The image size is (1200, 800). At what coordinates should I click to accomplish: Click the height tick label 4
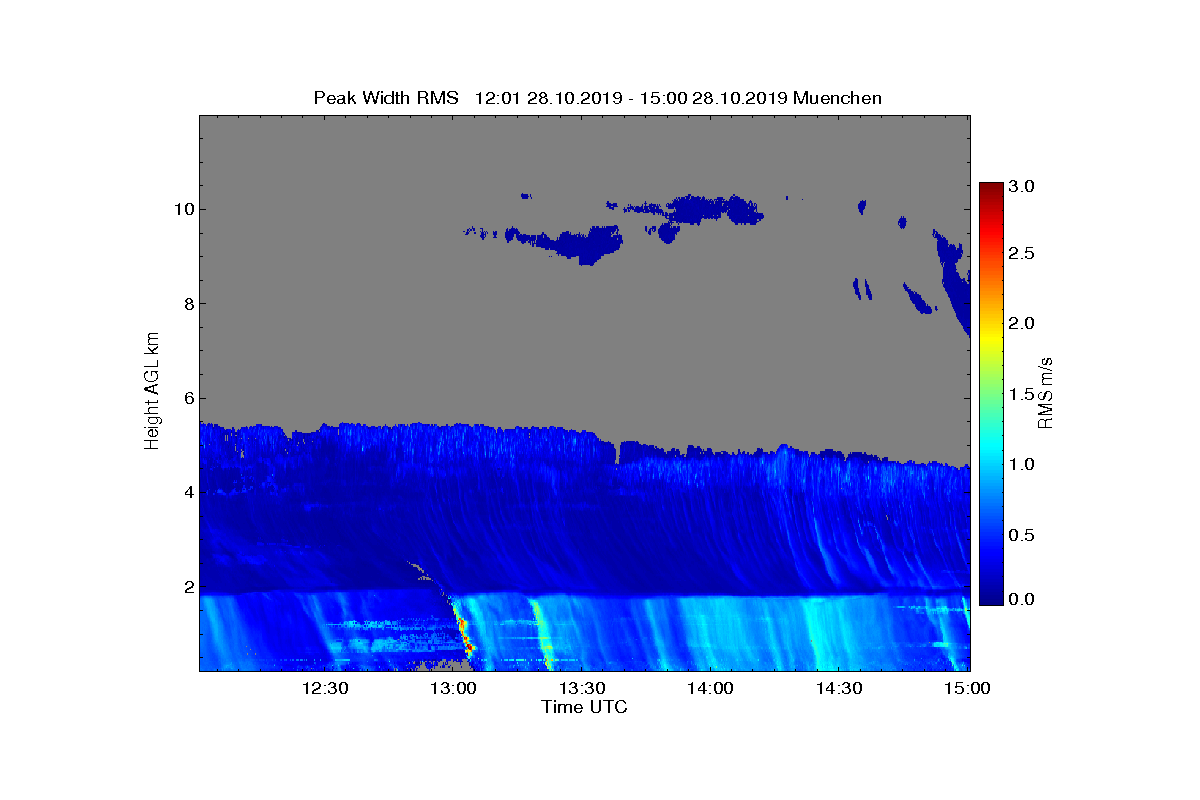[188, 492]
